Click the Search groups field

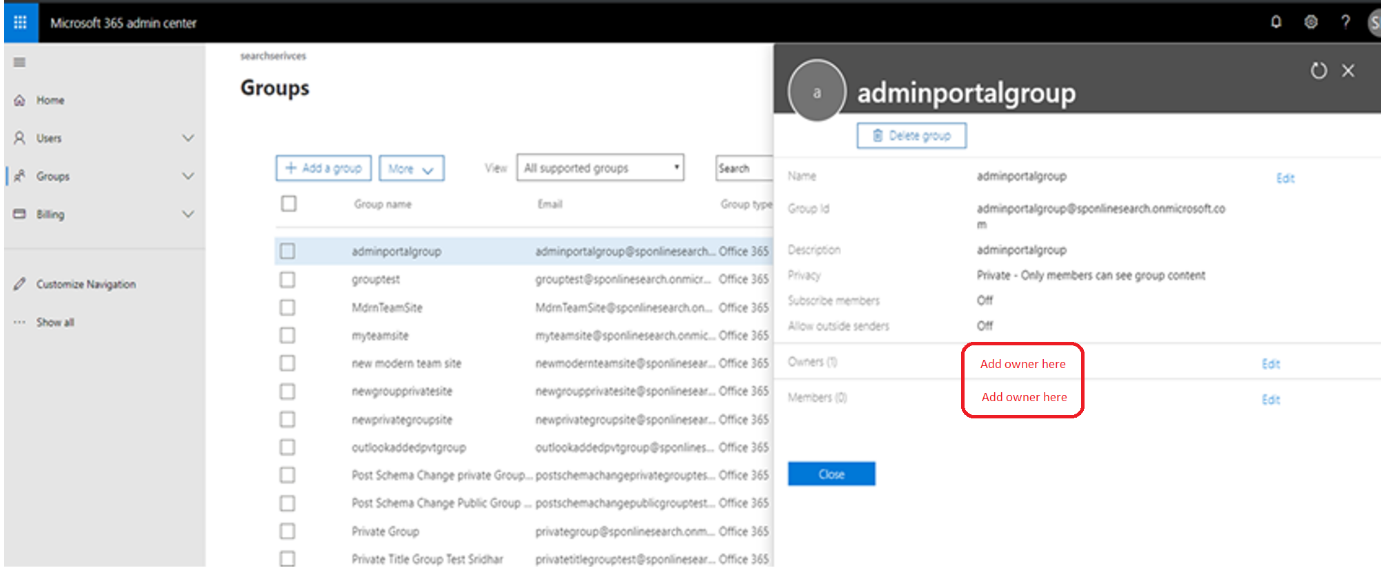click(744, 168)
